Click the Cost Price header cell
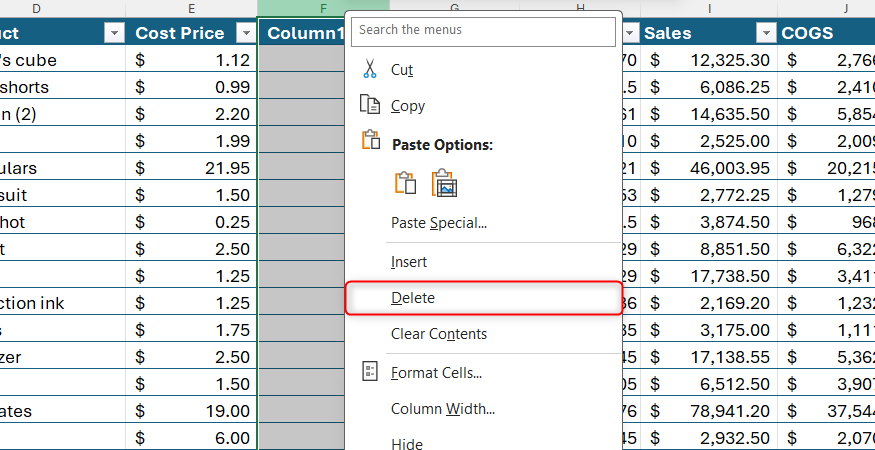 [x=191, y=33]
